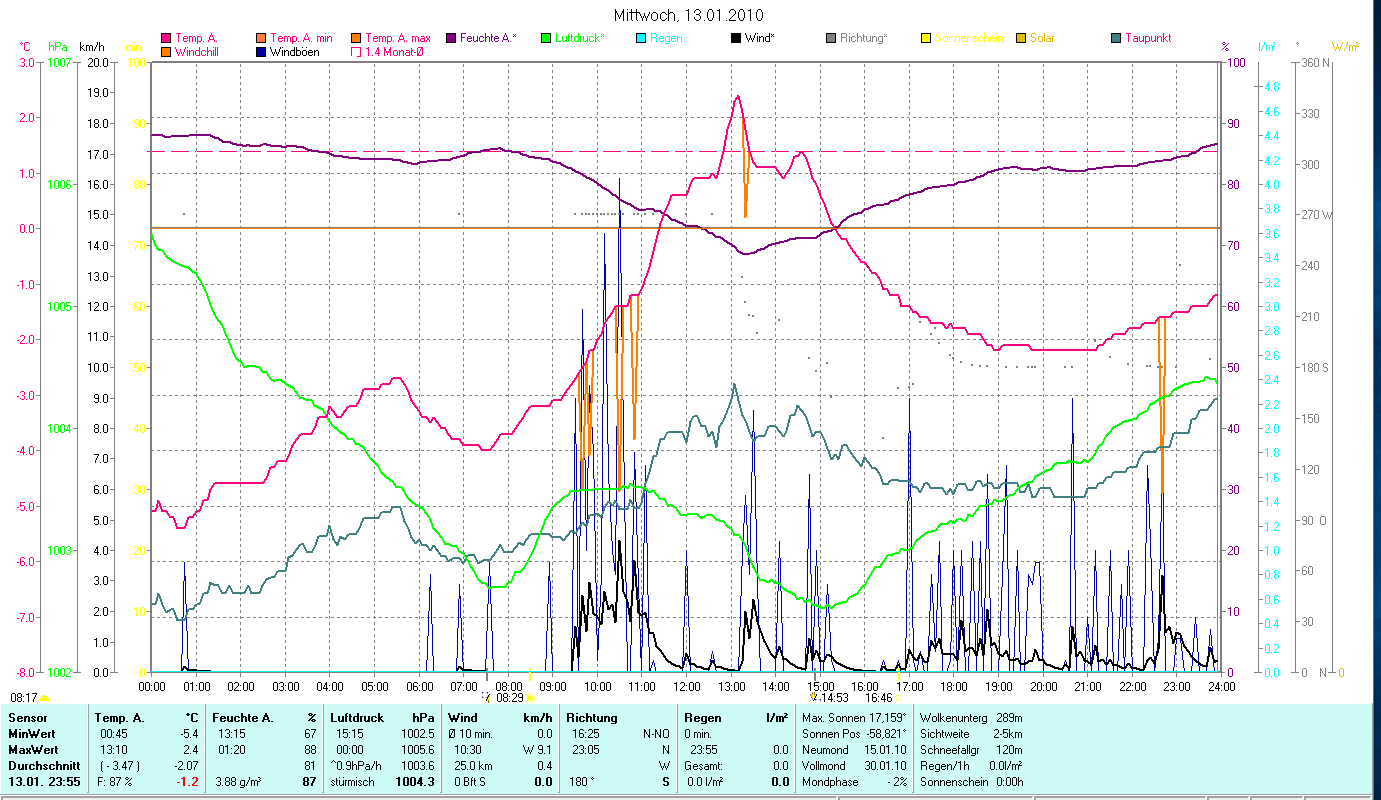Click the orange Temp. A. min swatch
Screen dimensions: 1381x800
(x=262, y=38)
